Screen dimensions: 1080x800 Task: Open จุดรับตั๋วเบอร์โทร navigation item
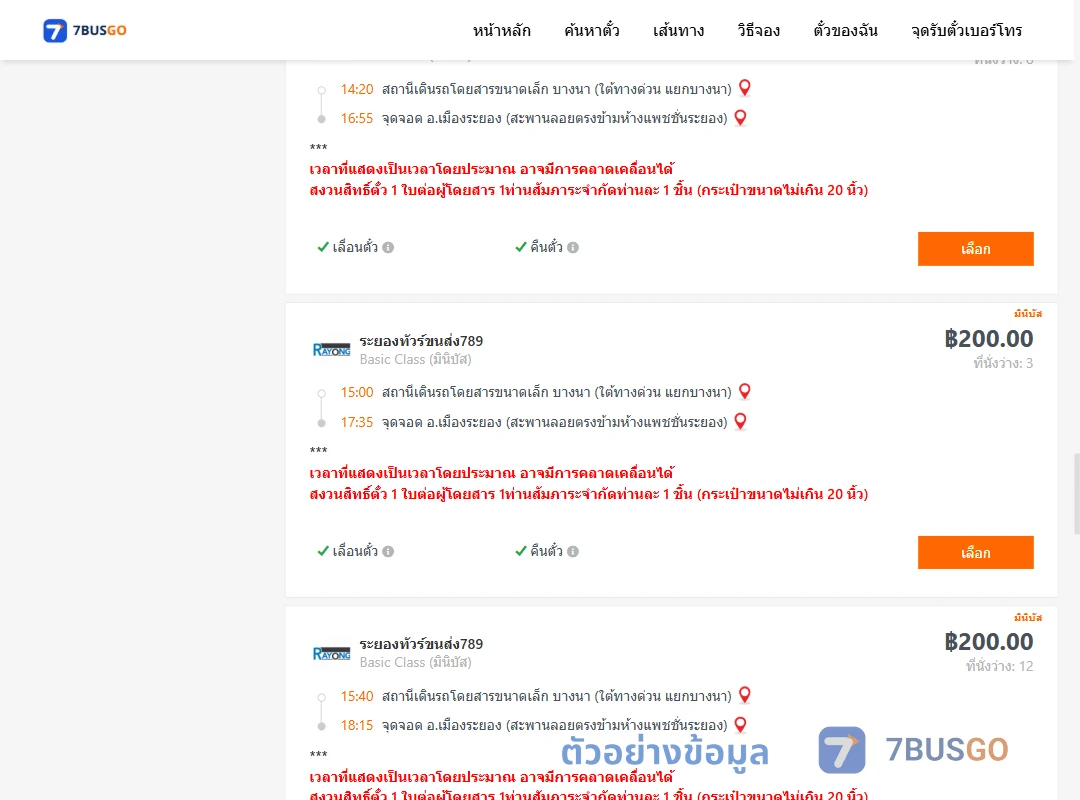point(966,30)
